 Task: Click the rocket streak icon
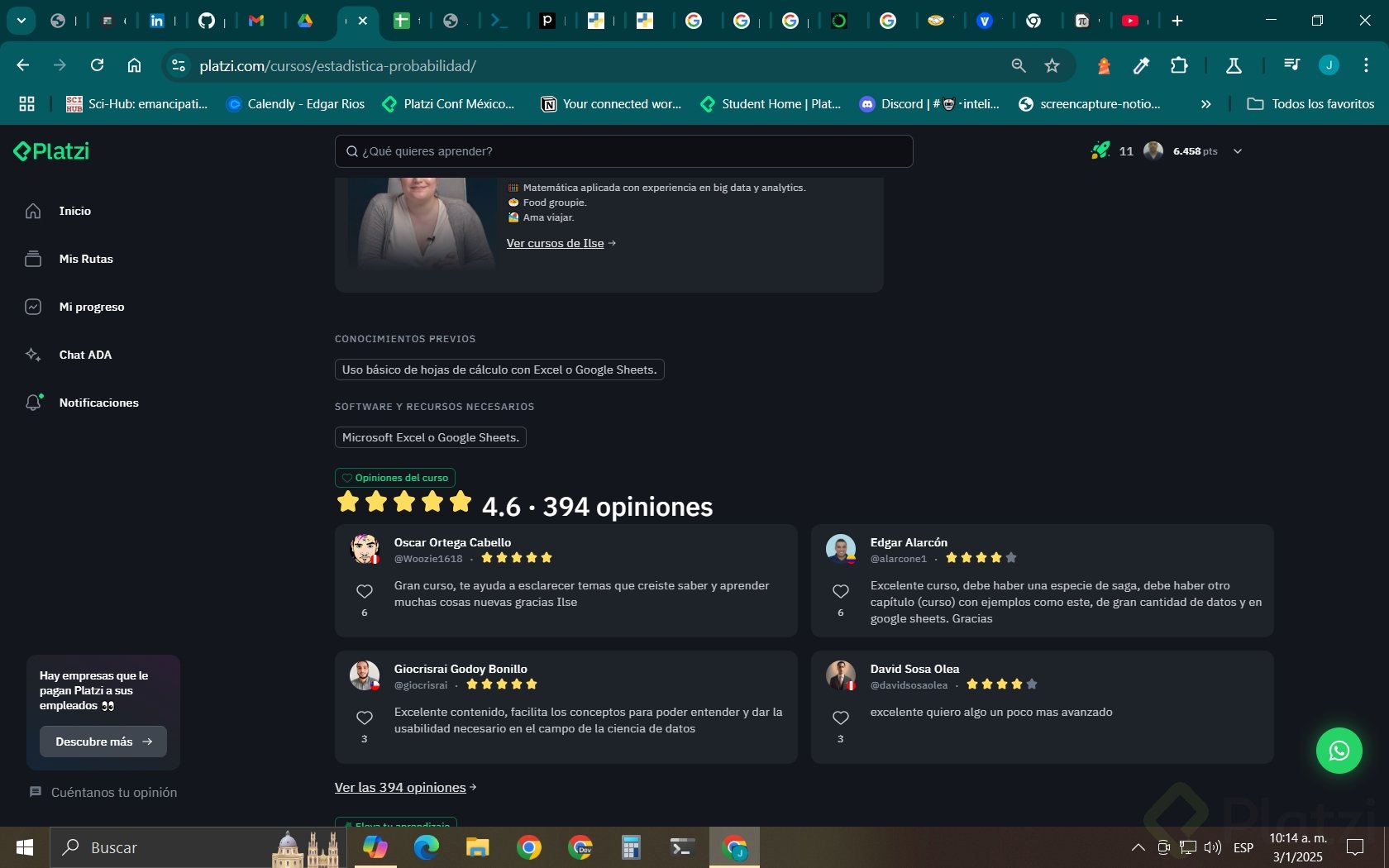[1100, 150]
